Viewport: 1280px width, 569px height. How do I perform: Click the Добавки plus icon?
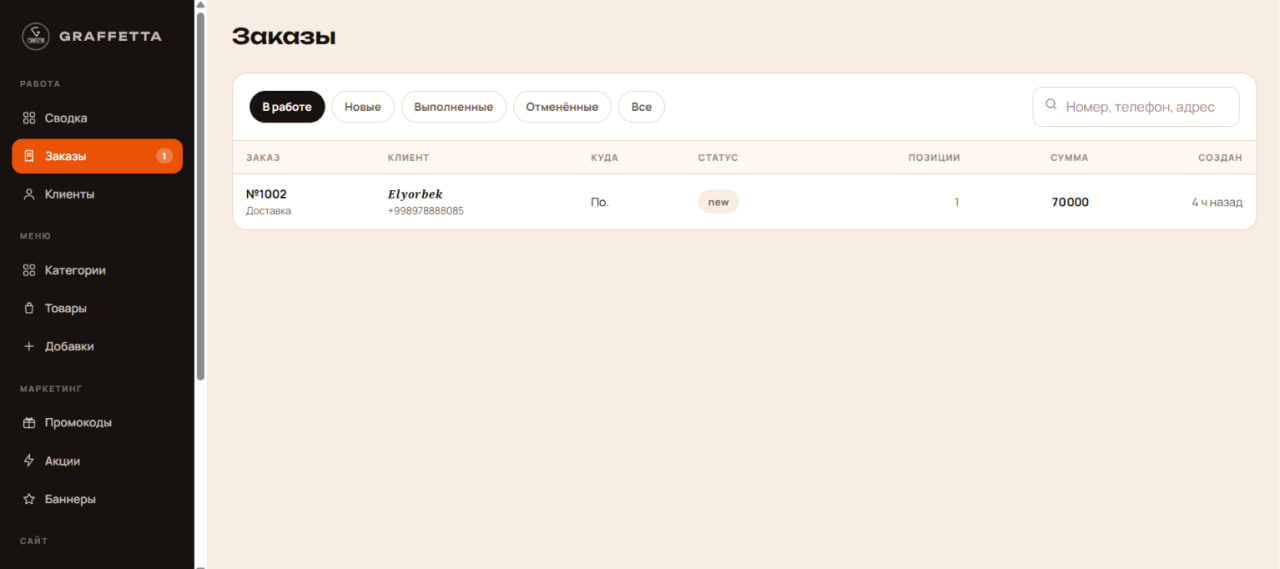click(x=29, y=346)
